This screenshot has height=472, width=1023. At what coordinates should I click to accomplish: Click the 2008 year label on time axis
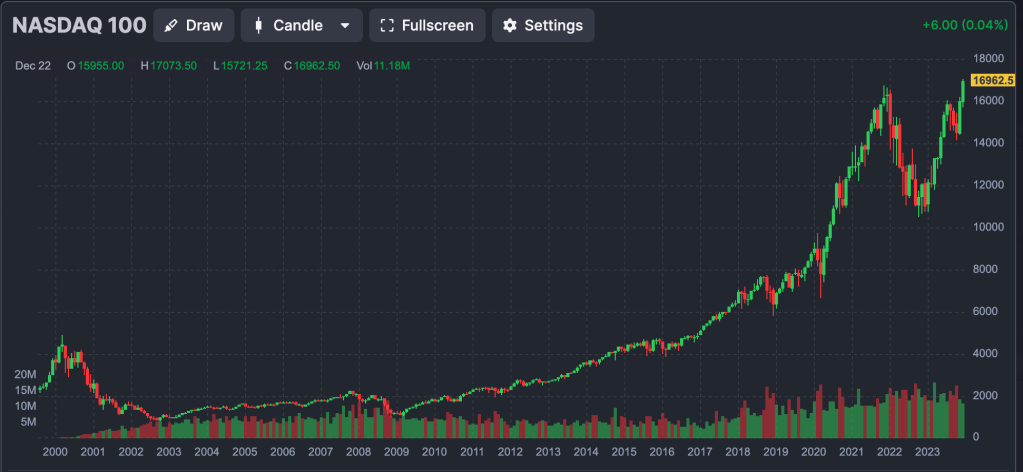(x=358, y=453)
